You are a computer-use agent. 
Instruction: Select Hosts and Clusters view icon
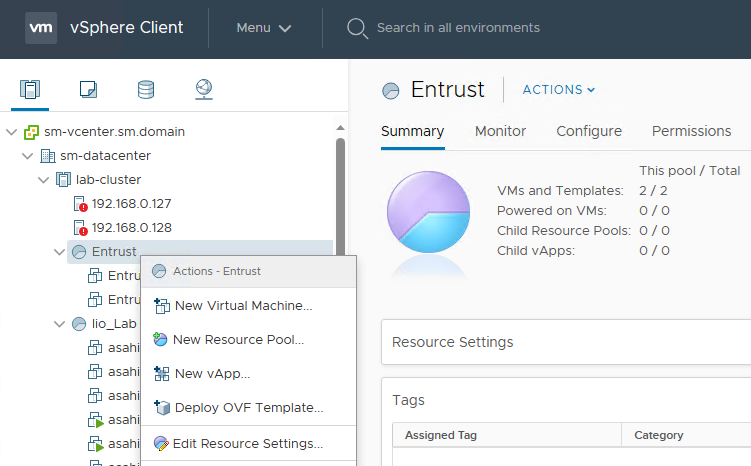tap(30, 90)
